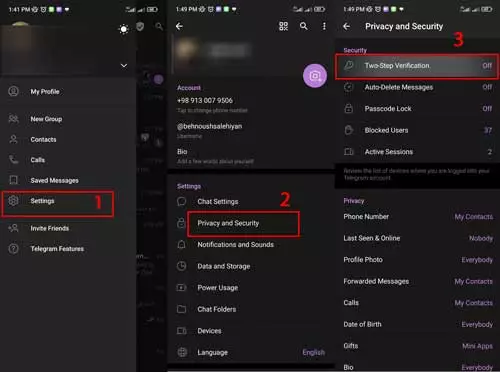Image resolution: width=500 pixels, height=372 pixels.
Task: Expand account list chevron in drawer header
Action: pos(124,66)
